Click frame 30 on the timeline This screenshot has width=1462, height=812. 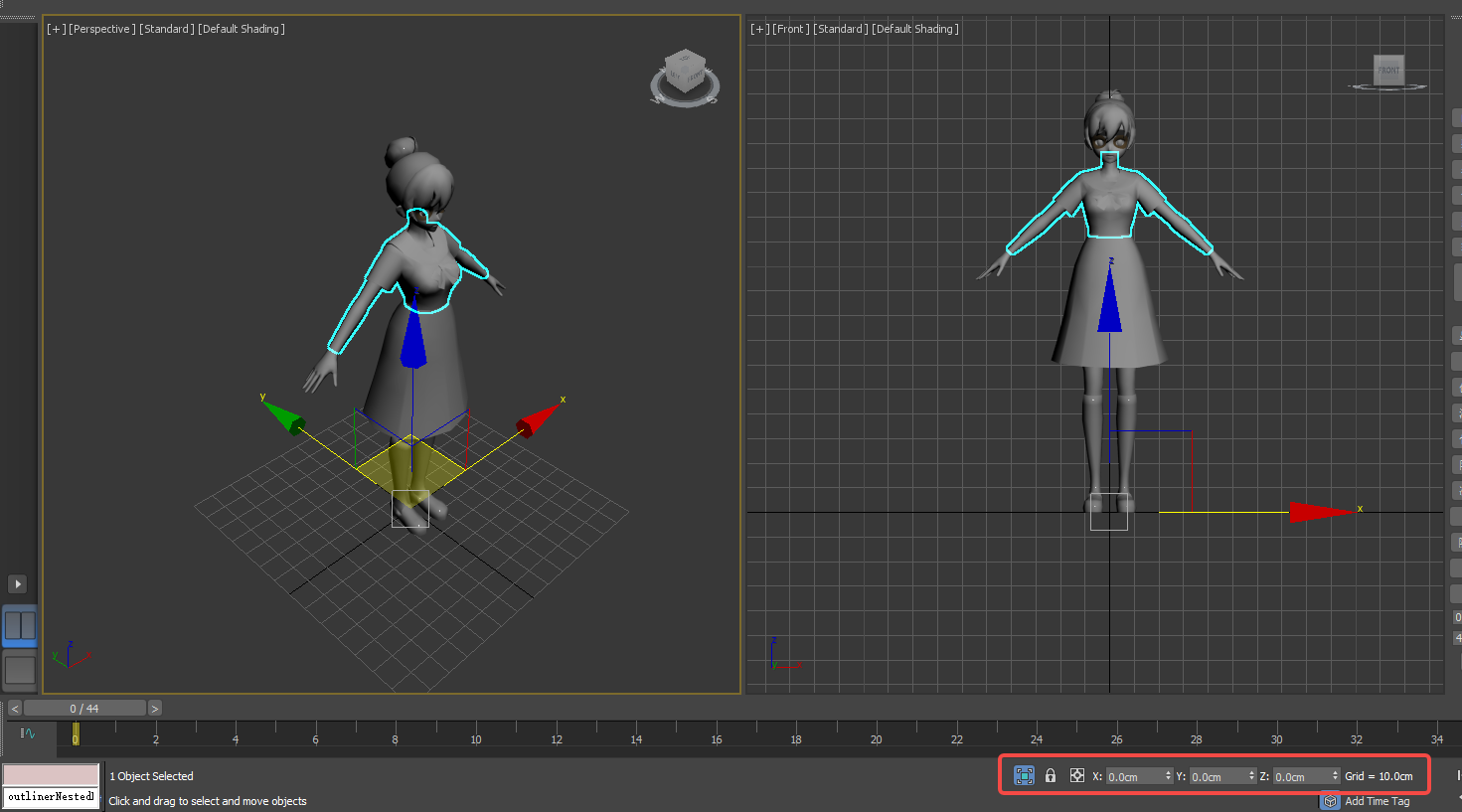point(1276,738)
